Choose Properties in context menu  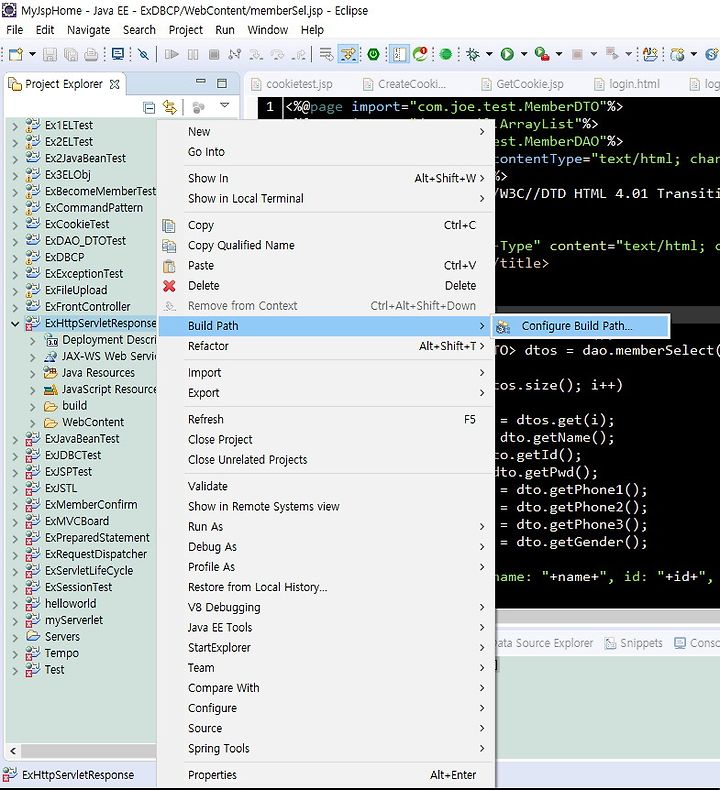point(326,775)
